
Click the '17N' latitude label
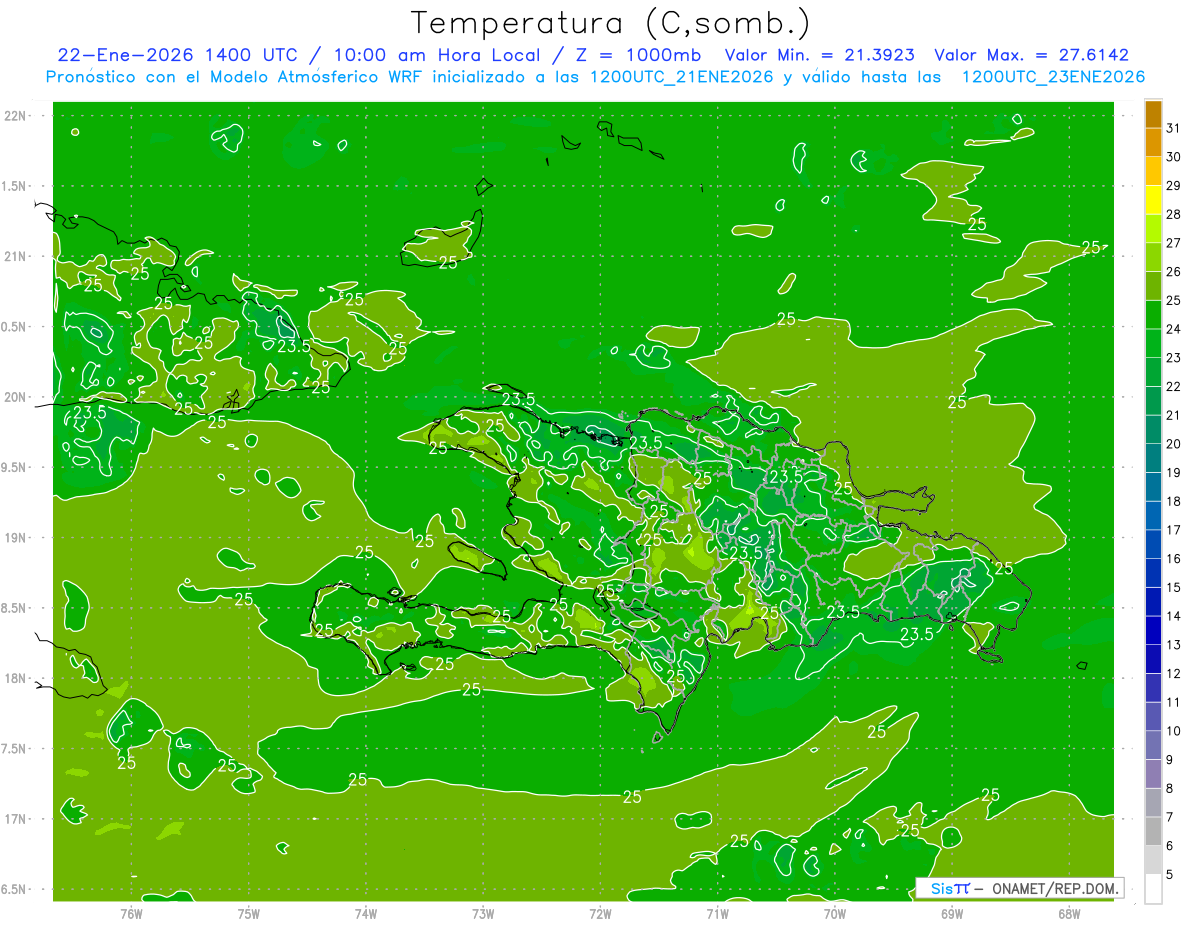pos(16,819)
